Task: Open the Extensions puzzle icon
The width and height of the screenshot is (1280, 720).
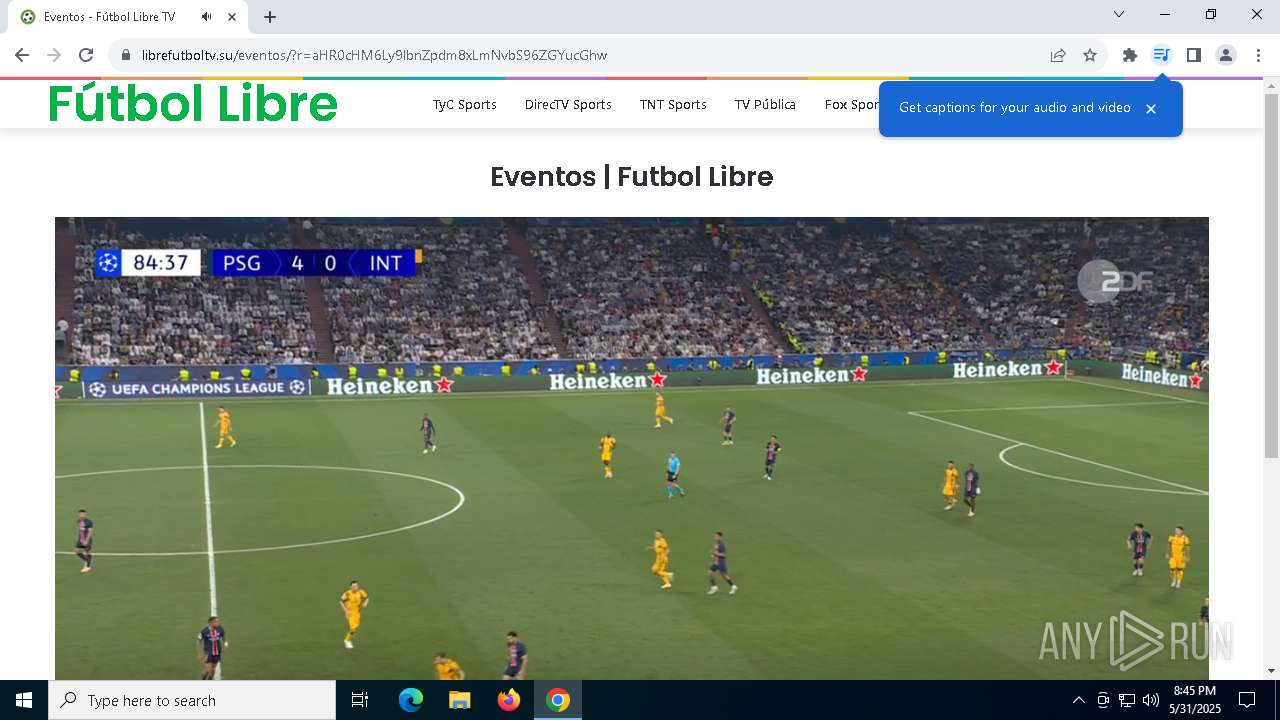Action: pos(1130,55)
